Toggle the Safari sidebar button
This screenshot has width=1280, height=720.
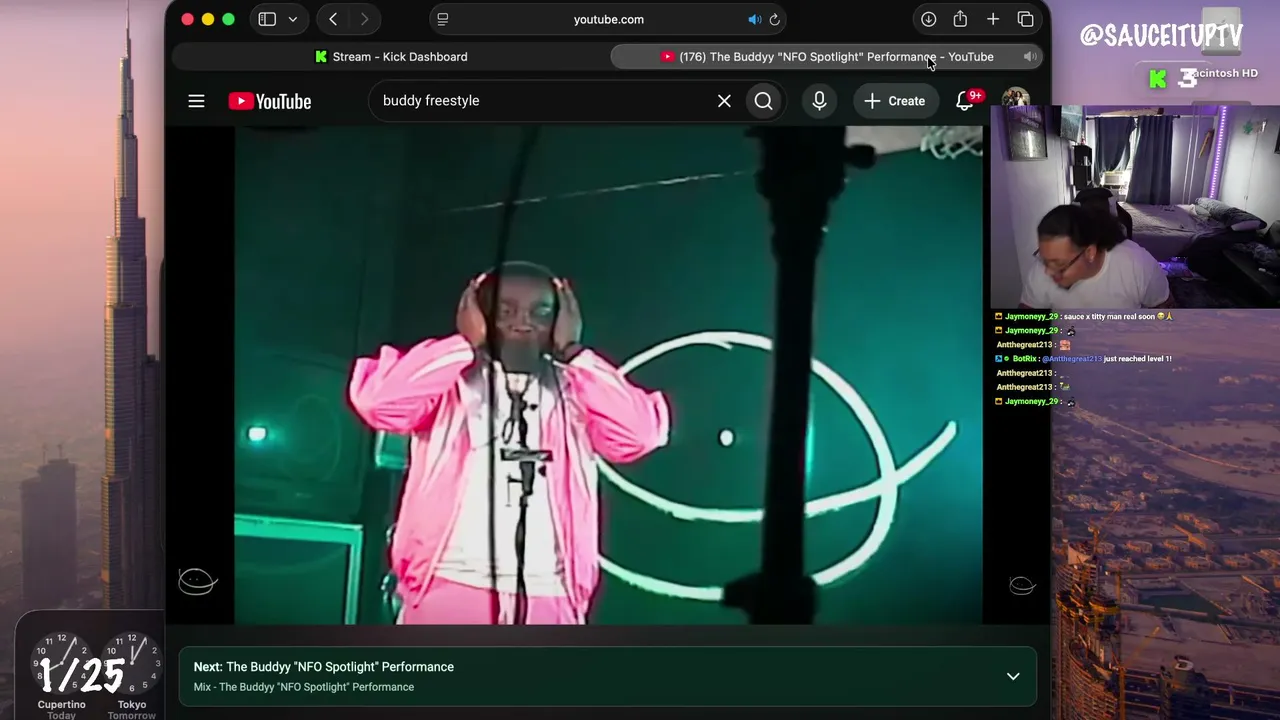(x=267, y=19)
